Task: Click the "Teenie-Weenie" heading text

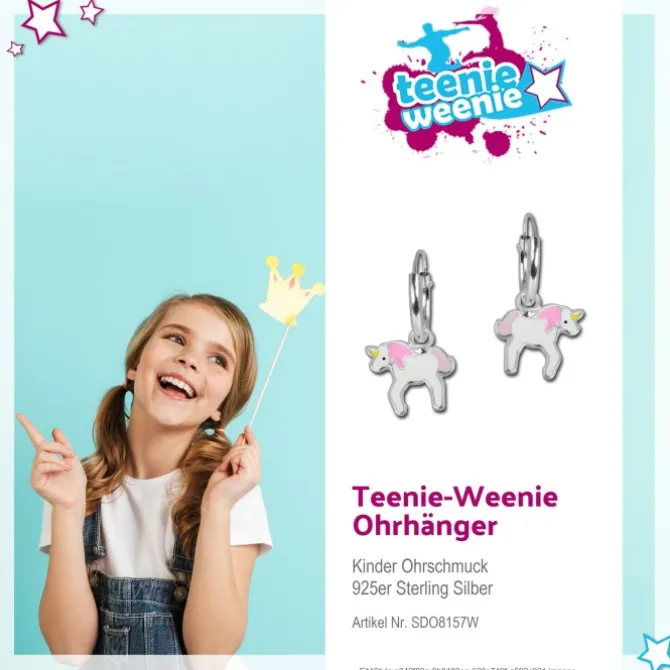Action: pyautogui.click(x=455, y=497)
